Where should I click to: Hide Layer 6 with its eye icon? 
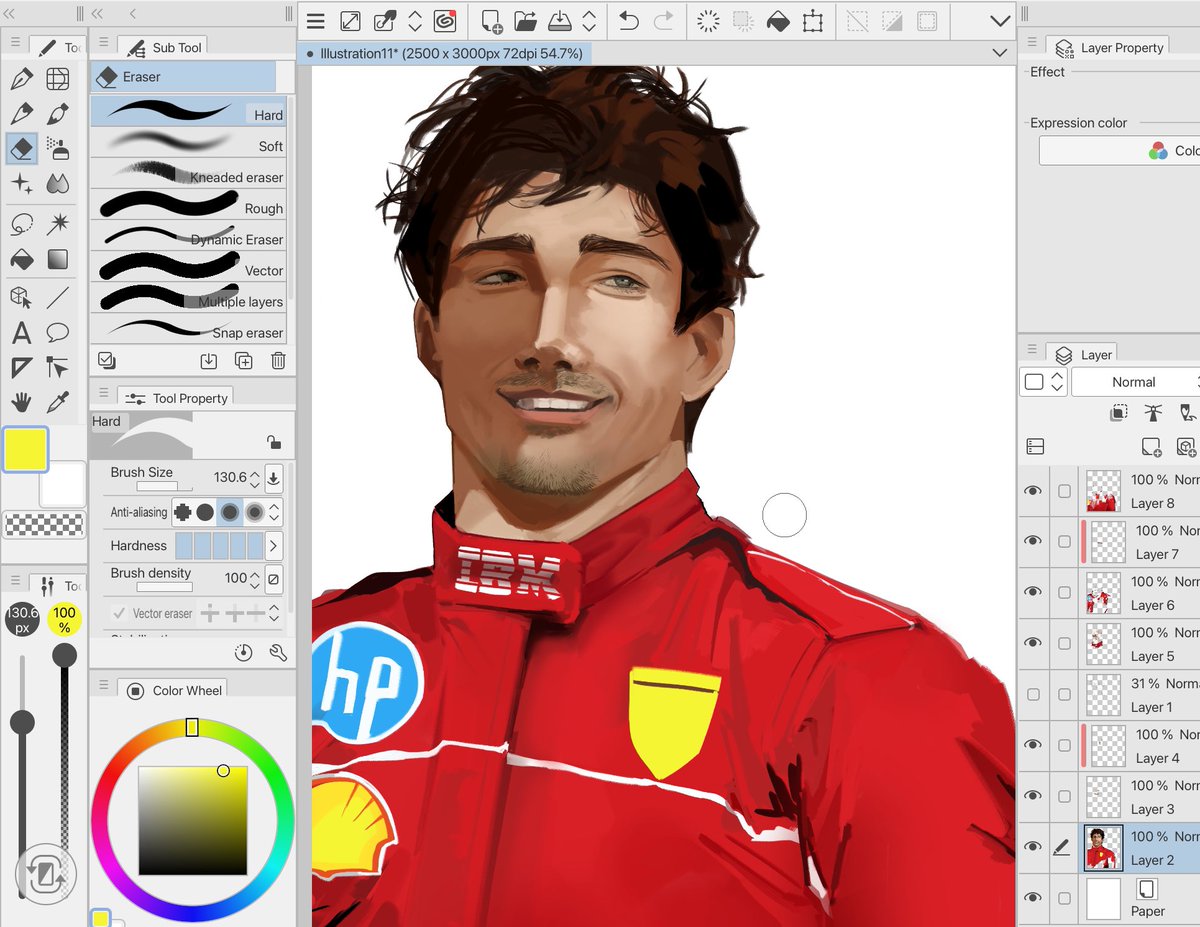(x=1033, y=592)
